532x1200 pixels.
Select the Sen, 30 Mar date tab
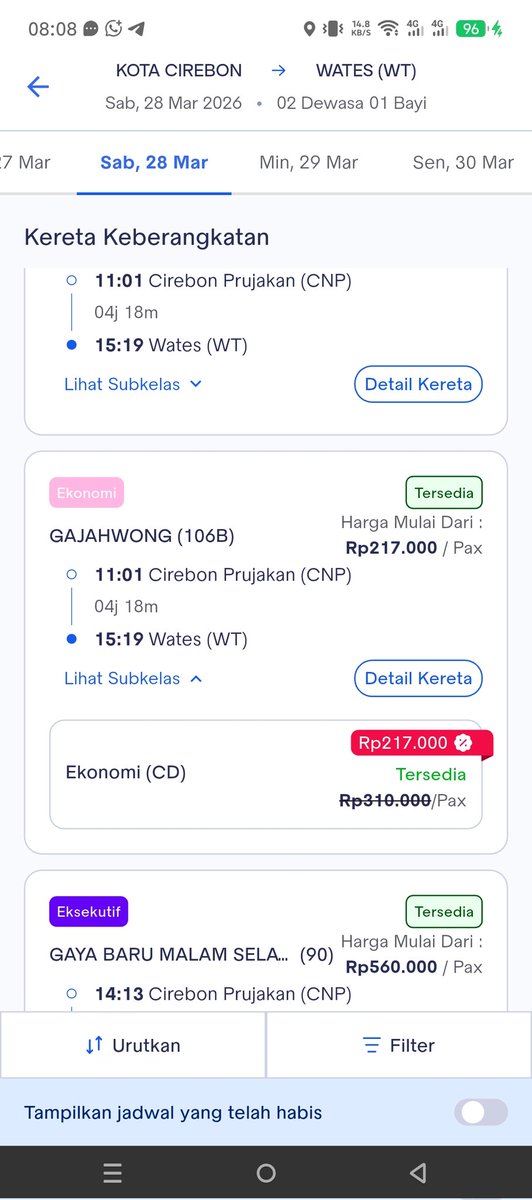click(462, 162)
